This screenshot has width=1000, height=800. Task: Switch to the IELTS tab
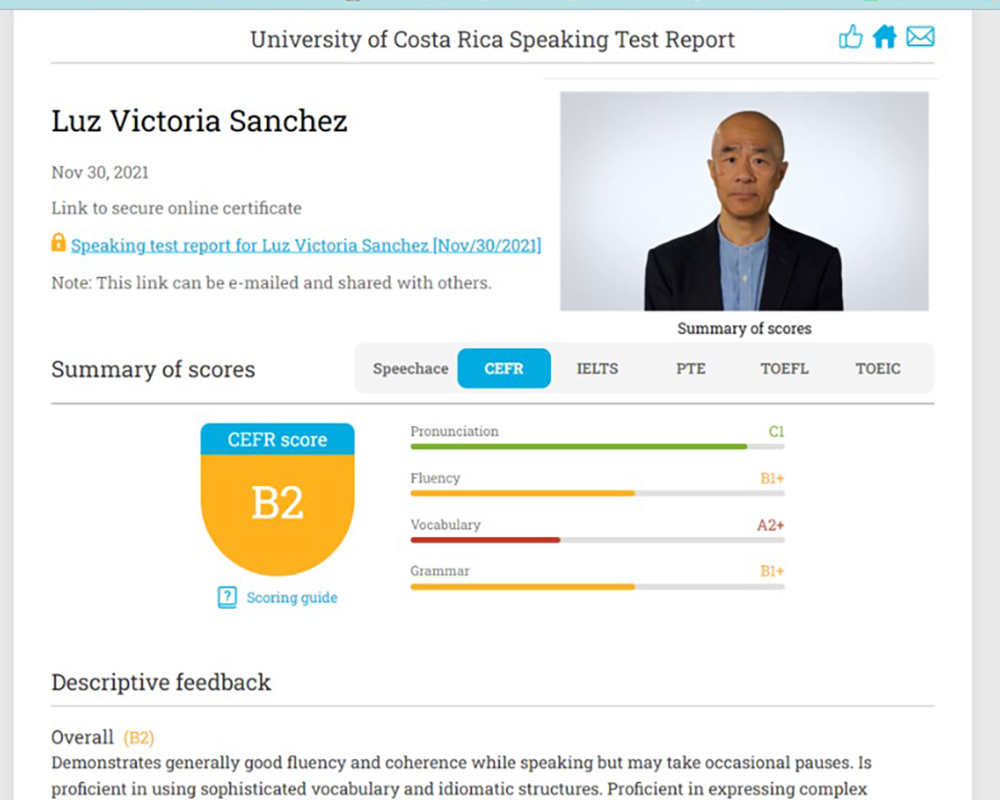(598, 369)
